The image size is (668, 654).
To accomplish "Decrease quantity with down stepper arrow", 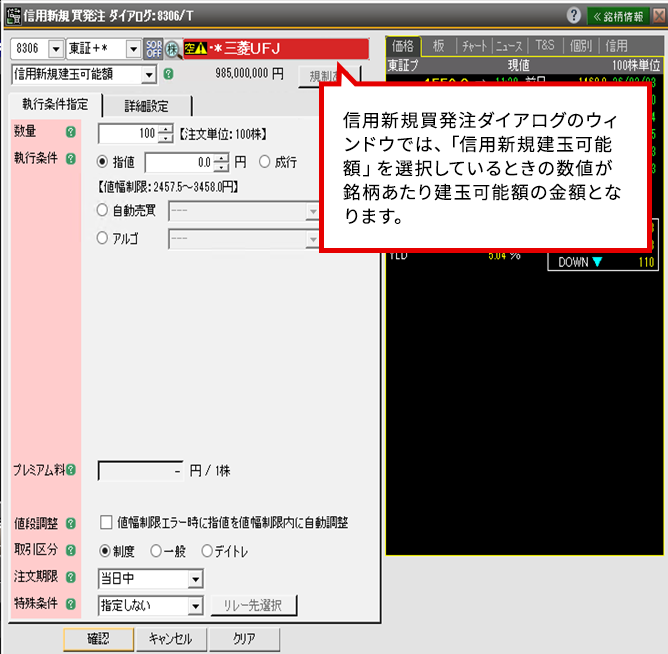I will tap(165, 138).
